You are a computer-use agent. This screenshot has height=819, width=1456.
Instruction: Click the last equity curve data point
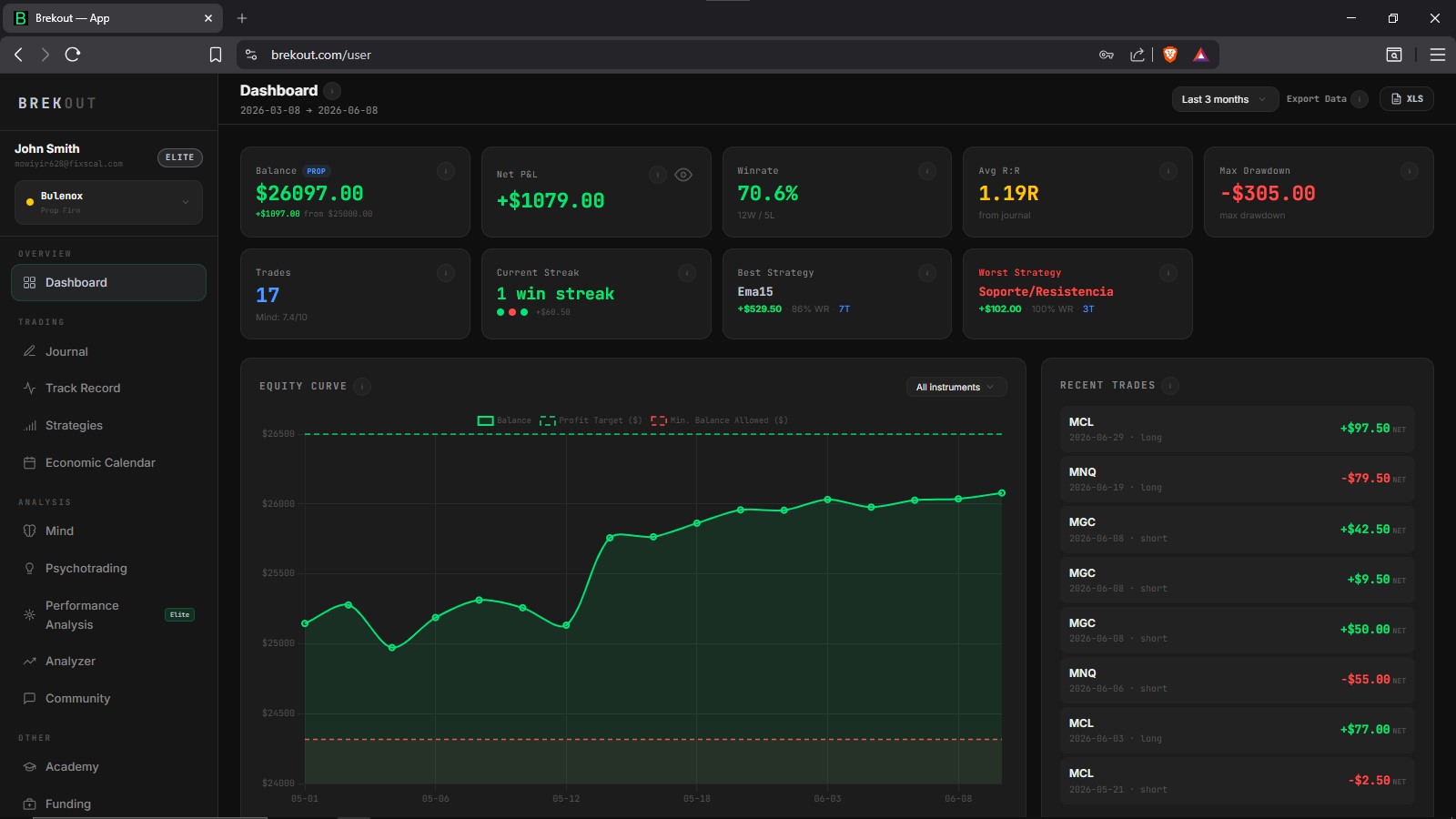click(x=1002, y=493)
